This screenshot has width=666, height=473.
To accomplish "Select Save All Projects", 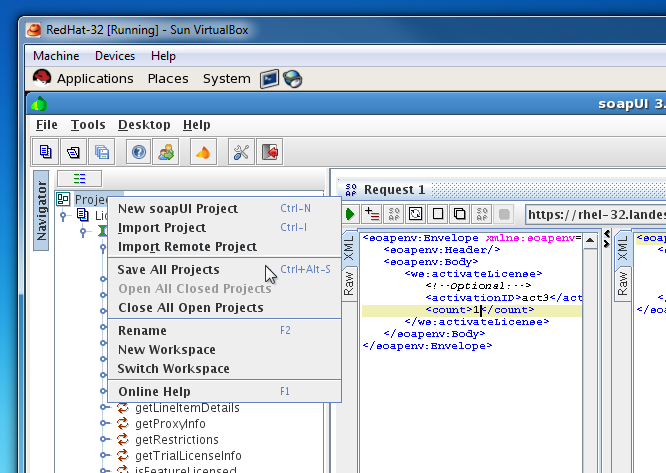I will 225,270.
